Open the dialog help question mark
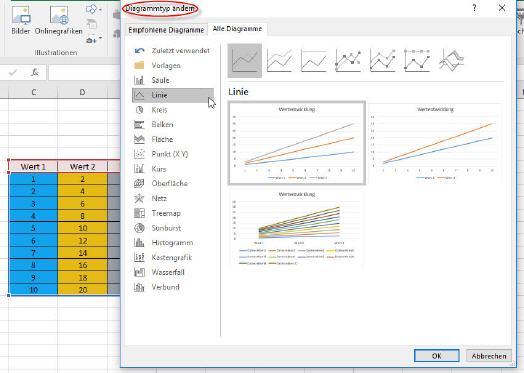Image resolution: width=524 pixels, height=373 pixels. click(x=475, y=8)
